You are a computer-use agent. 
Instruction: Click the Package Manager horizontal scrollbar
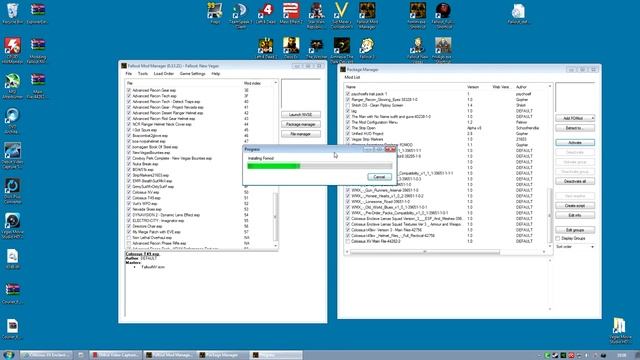tap(424, 252)
